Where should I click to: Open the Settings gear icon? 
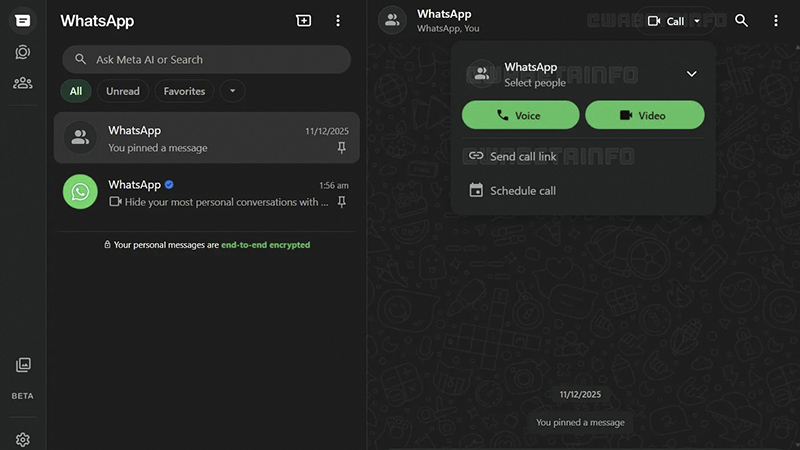coord(22,439)
